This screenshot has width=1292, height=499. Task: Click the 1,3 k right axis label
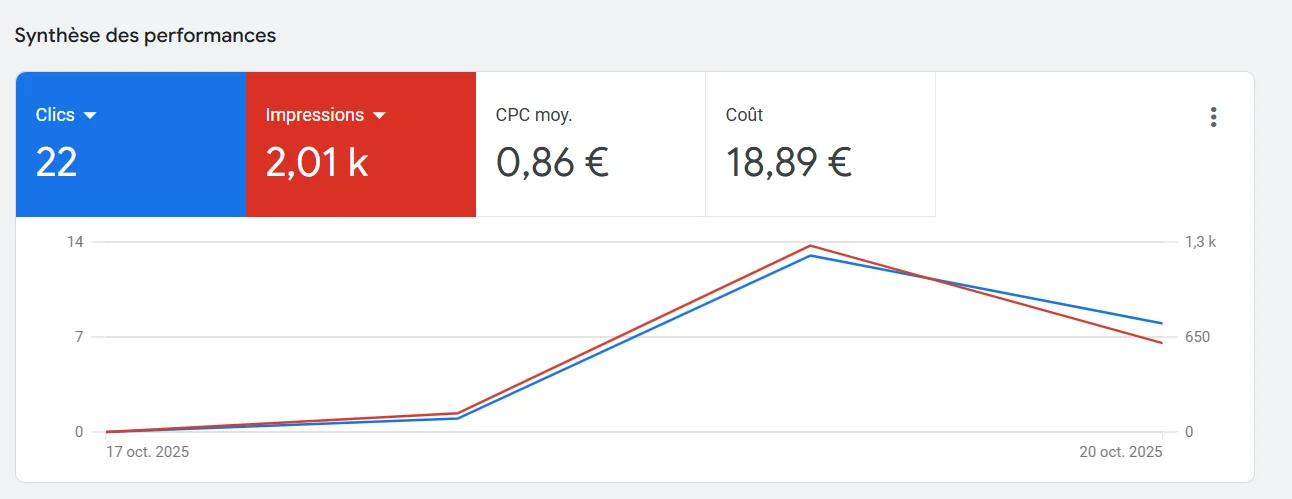click(1200, 242)
